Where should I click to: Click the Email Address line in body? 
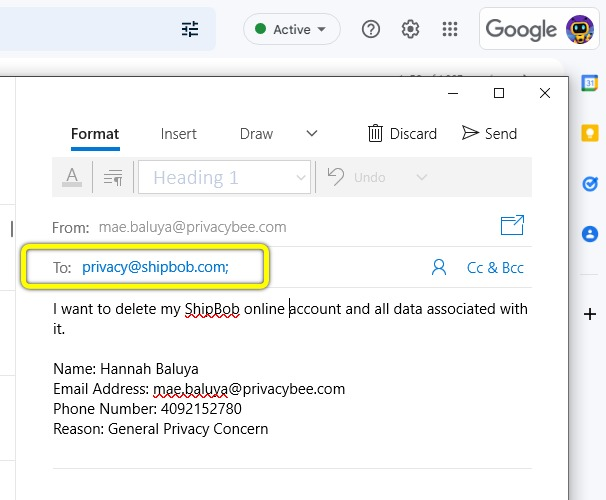point(199,389)
